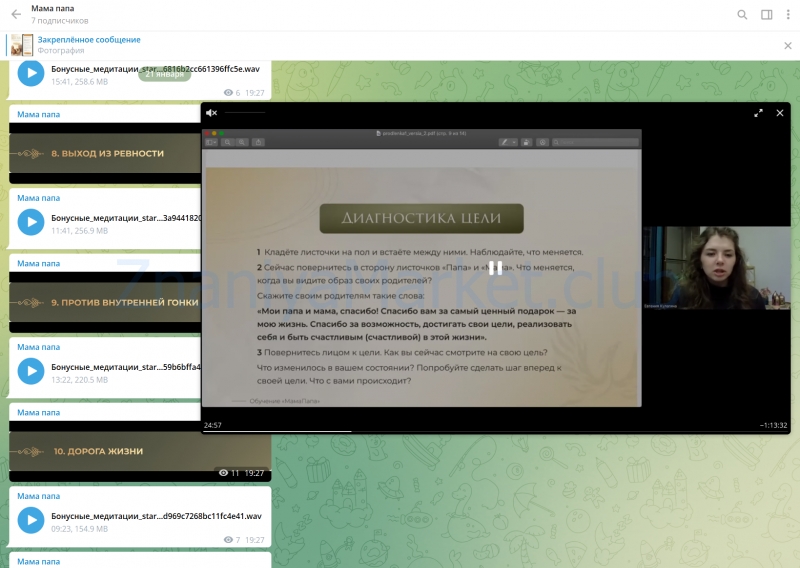Go back using the top-left arrow
The width and height of the screenshot is (800, 568).
click(16, 15)
